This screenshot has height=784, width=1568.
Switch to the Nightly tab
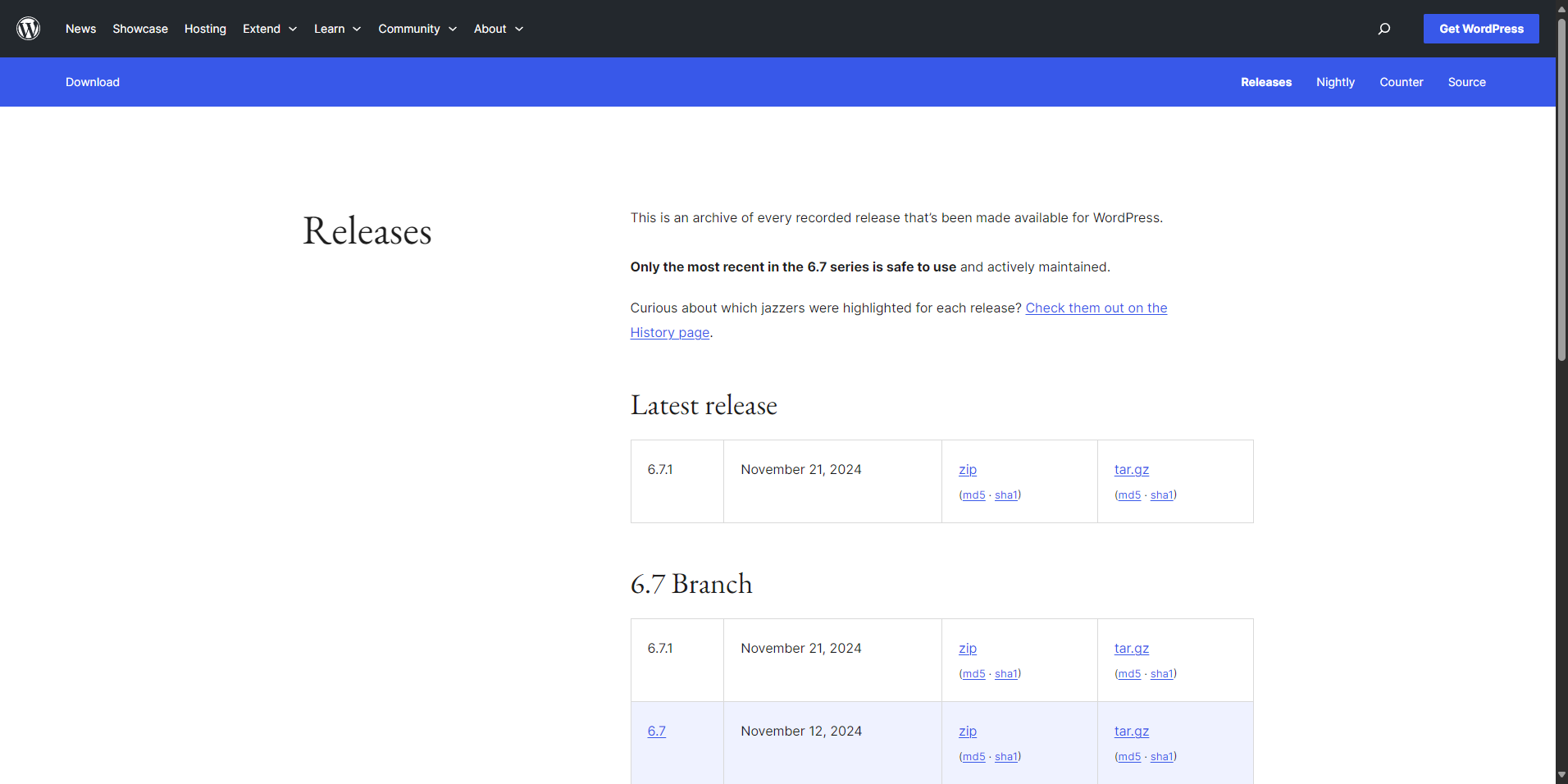[1335, 82]
